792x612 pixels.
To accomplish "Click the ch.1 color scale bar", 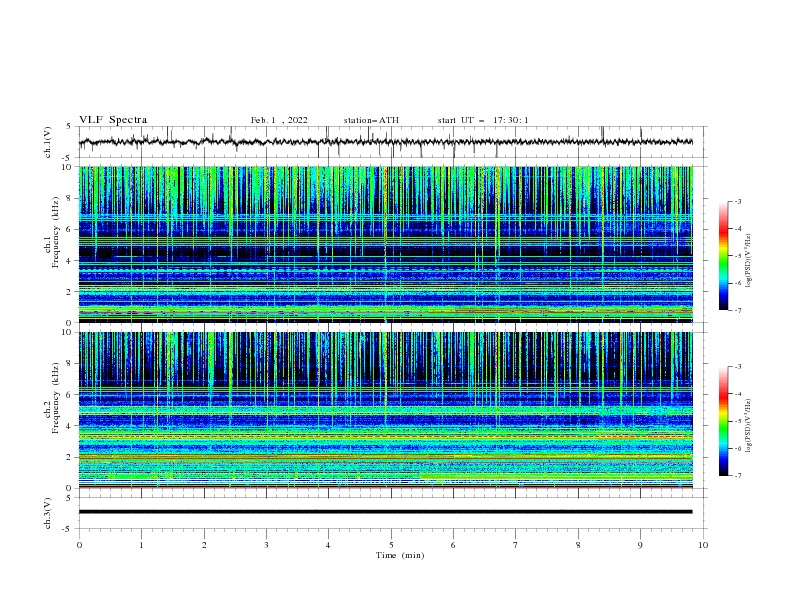I will (723, 256).
